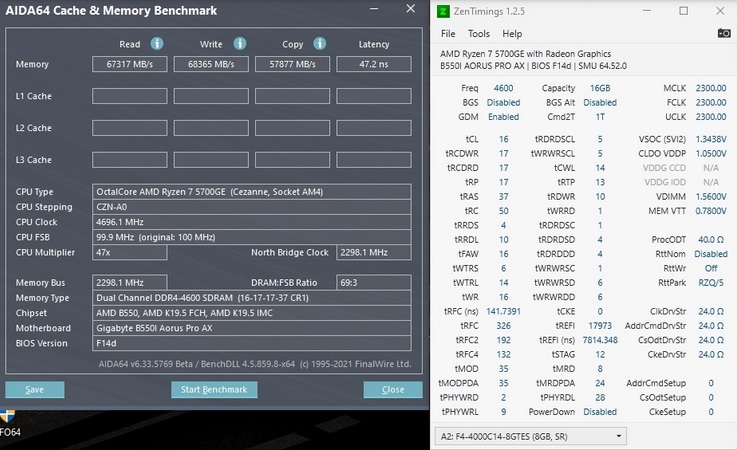The width and height of the screenshot is (737, 450).
Task: Click the Cmd2T 1T value
Action: tap(600, 117)
